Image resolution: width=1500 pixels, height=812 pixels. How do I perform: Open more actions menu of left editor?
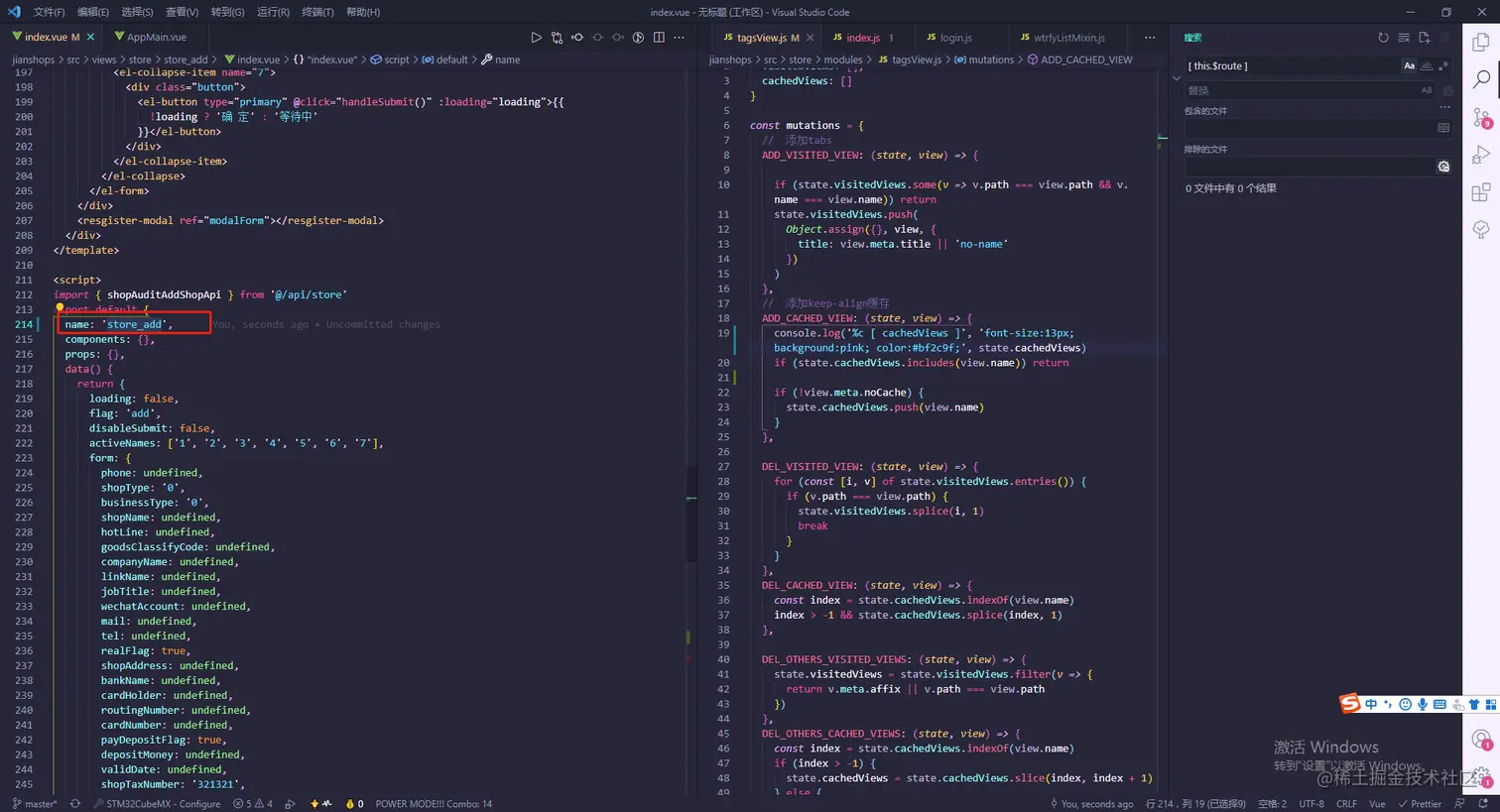[x=679, y=38]
